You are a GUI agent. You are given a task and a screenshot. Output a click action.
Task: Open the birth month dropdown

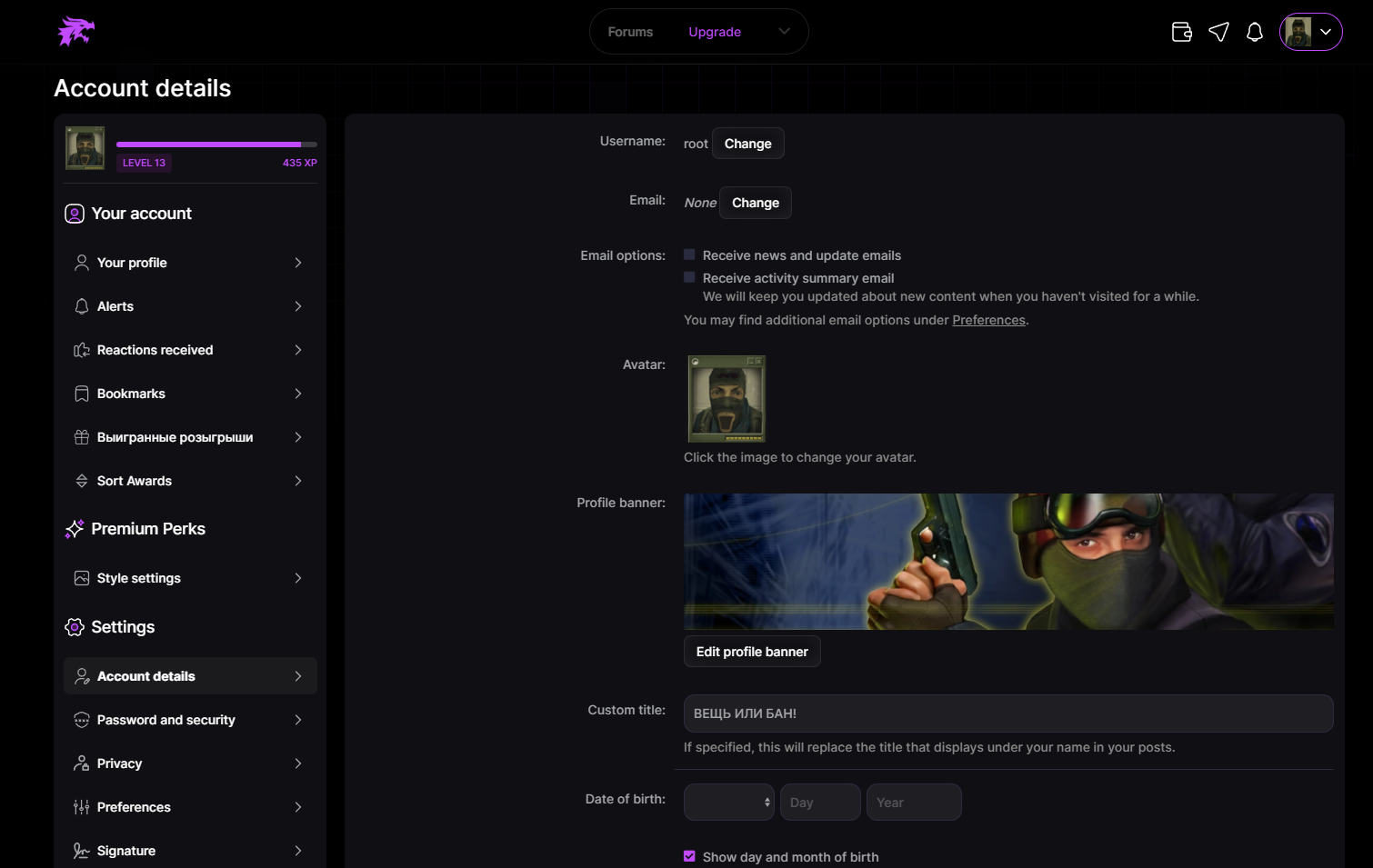728,803
